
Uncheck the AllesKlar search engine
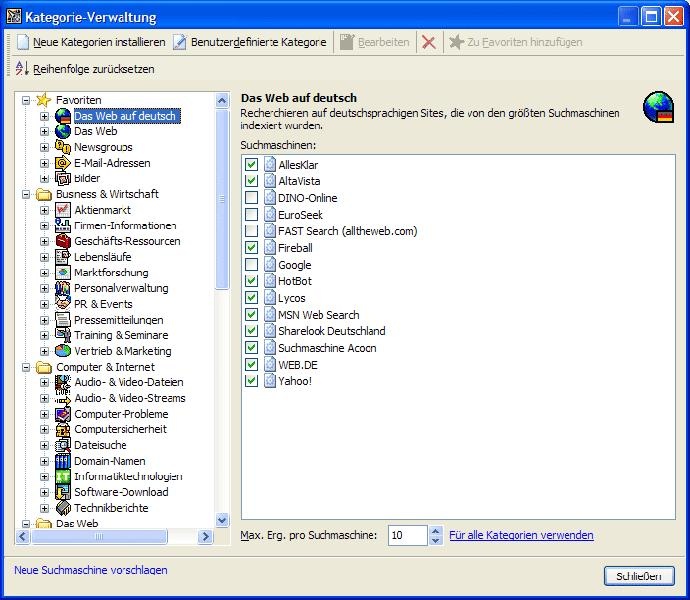[251, 165]
